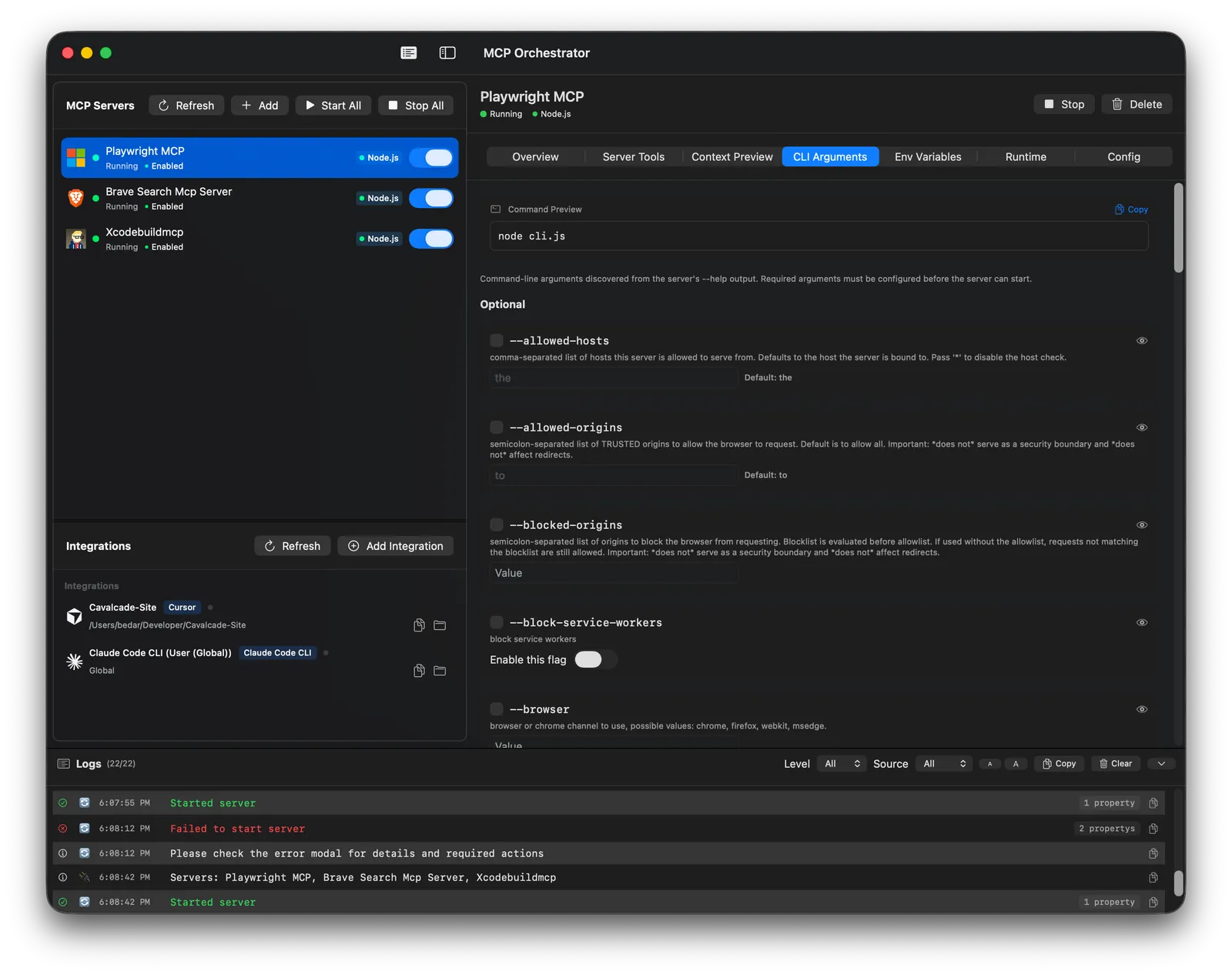This screenshot has width=1232, height=975.
Task: Click the --blocked-origins Value input field
Action: coord(612,573)
